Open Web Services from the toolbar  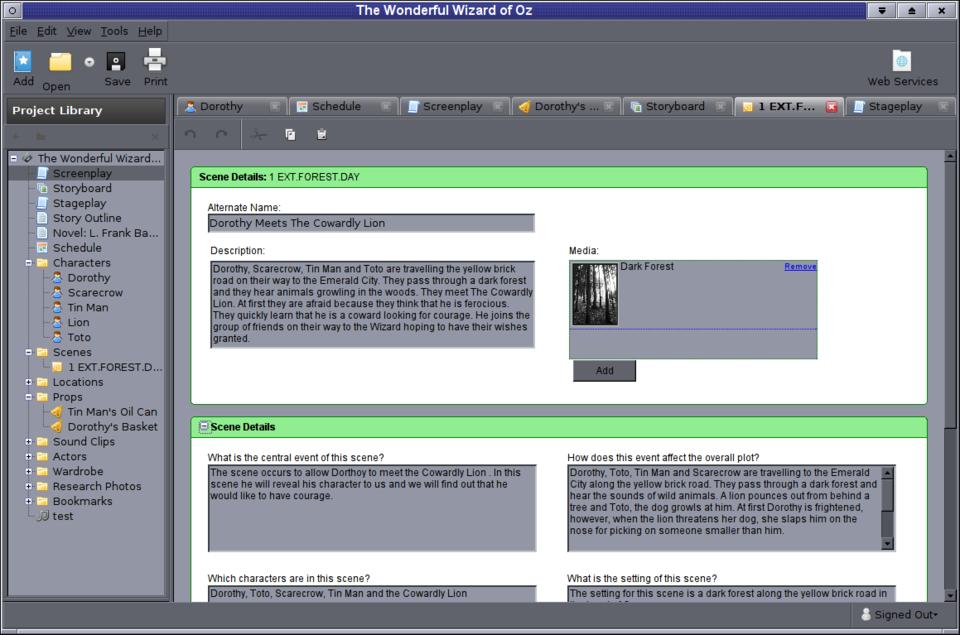(902, 62)
